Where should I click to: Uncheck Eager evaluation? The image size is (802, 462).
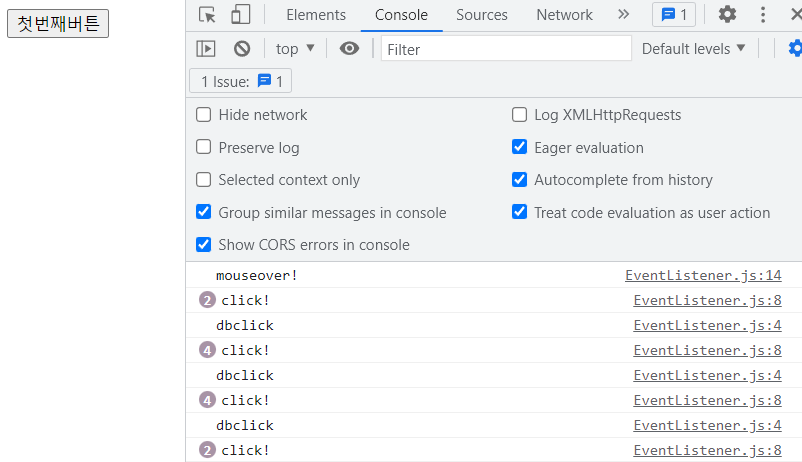tap(519, 147)
